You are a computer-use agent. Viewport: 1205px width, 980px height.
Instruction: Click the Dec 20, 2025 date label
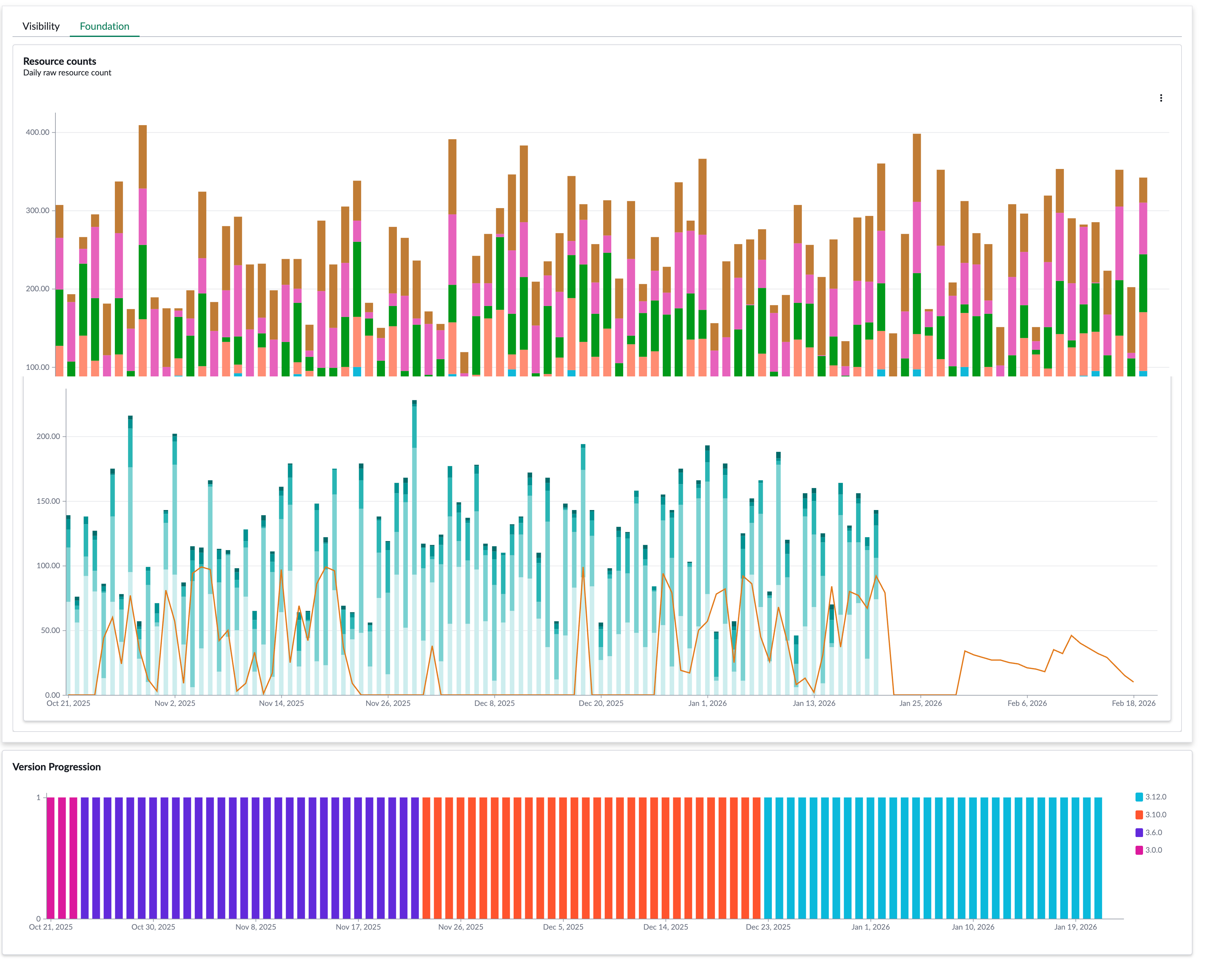pos(601,703)
